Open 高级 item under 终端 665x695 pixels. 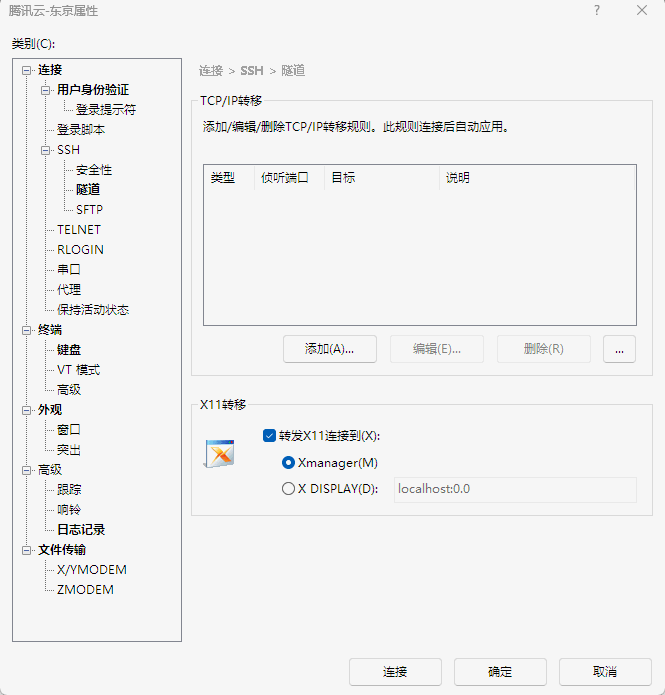click(x=69, y=390)
